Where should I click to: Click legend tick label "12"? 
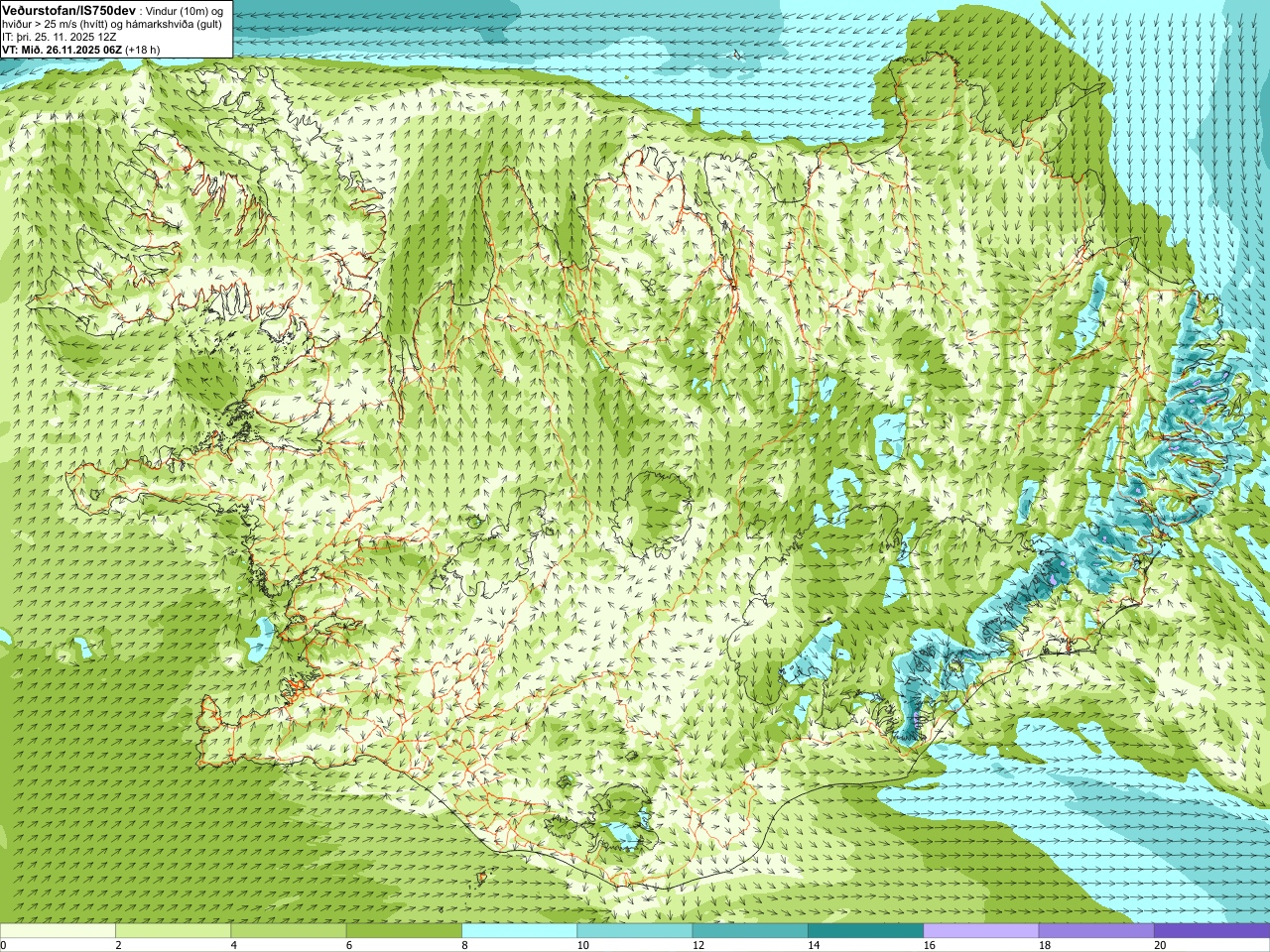click(x=698, y=945)
